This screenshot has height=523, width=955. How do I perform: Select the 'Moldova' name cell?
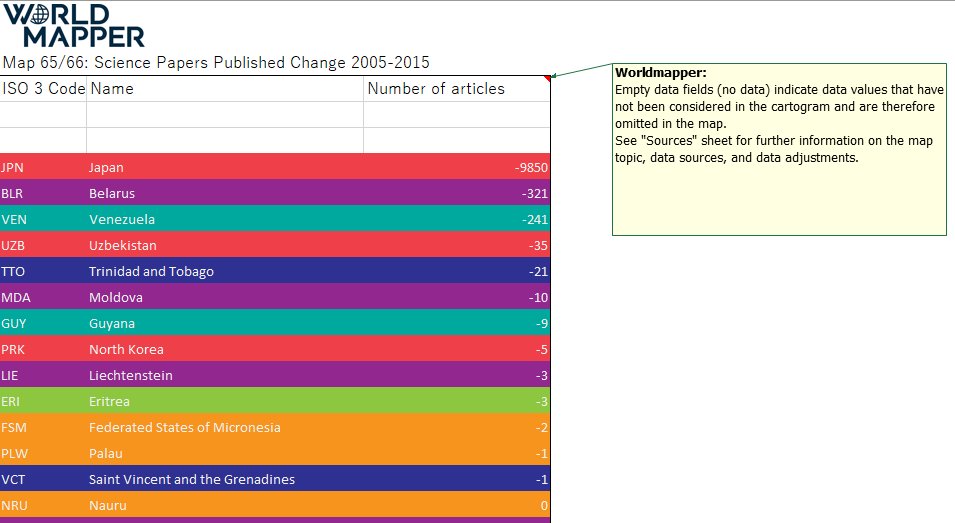225,297
